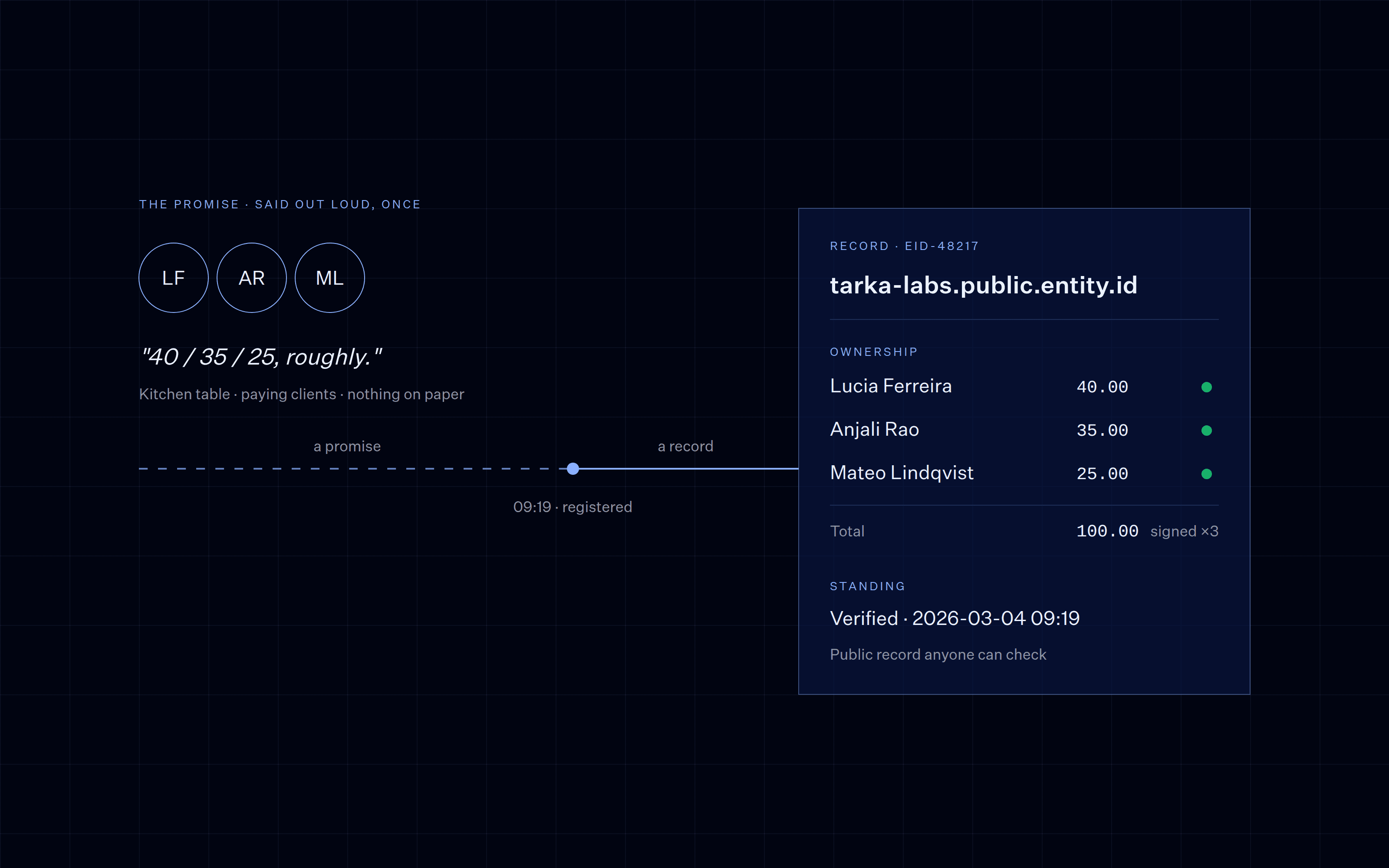This screenshot has height=868, width=1389.
Task: Select the name Lucia Ferreira
Action: (x=891, y=386)
